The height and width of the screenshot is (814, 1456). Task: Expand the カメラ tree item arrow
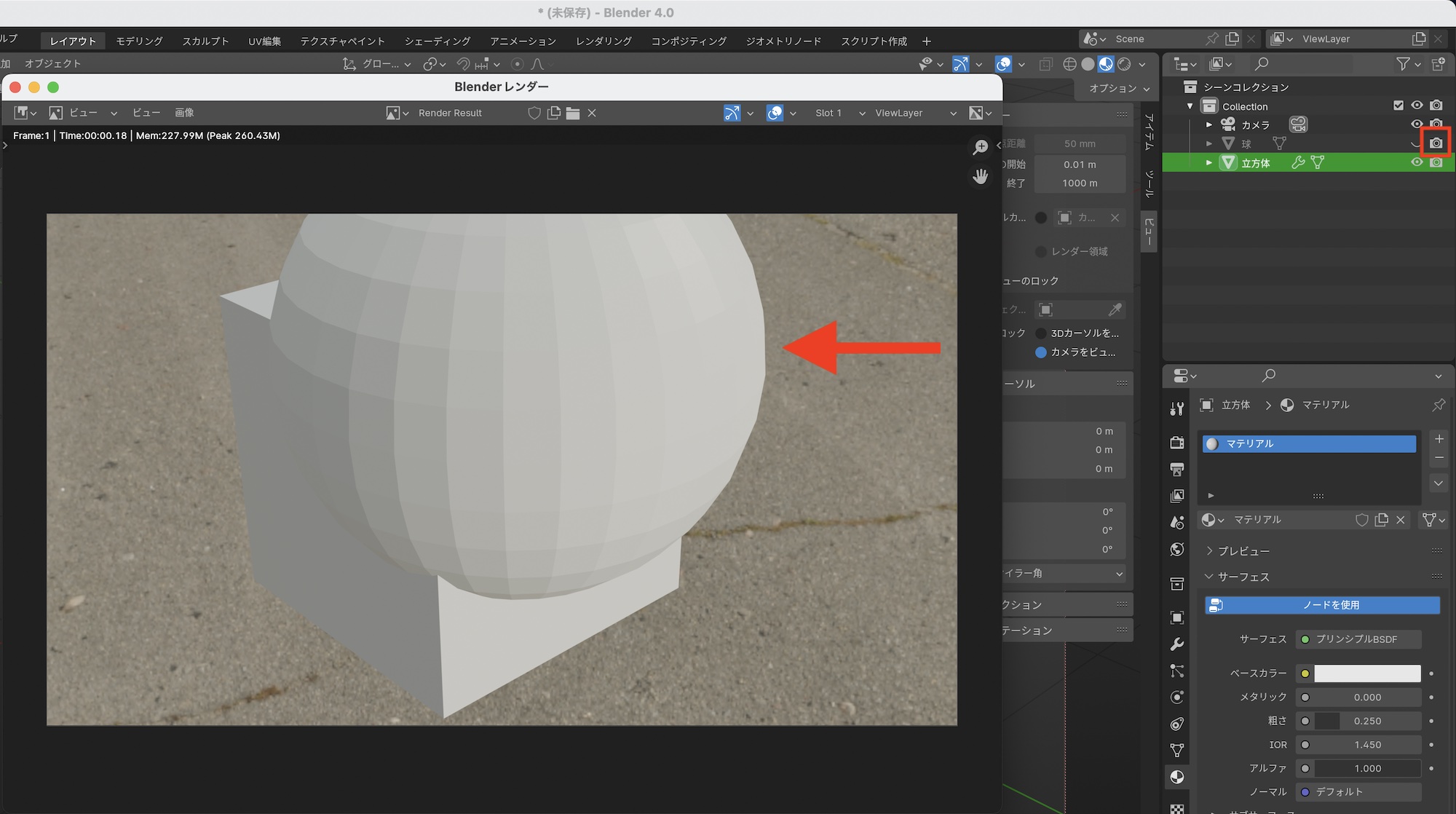[x=1209, y=125]
